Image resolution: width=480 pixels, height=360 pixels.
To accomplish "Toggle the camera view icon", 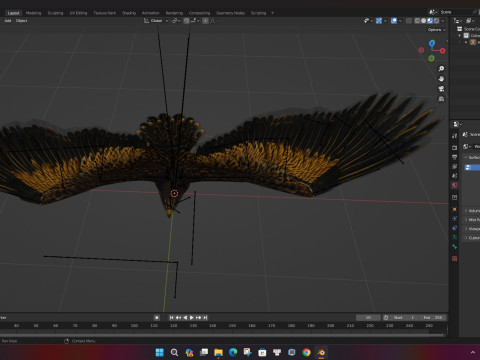I will (x=441, y=89).
